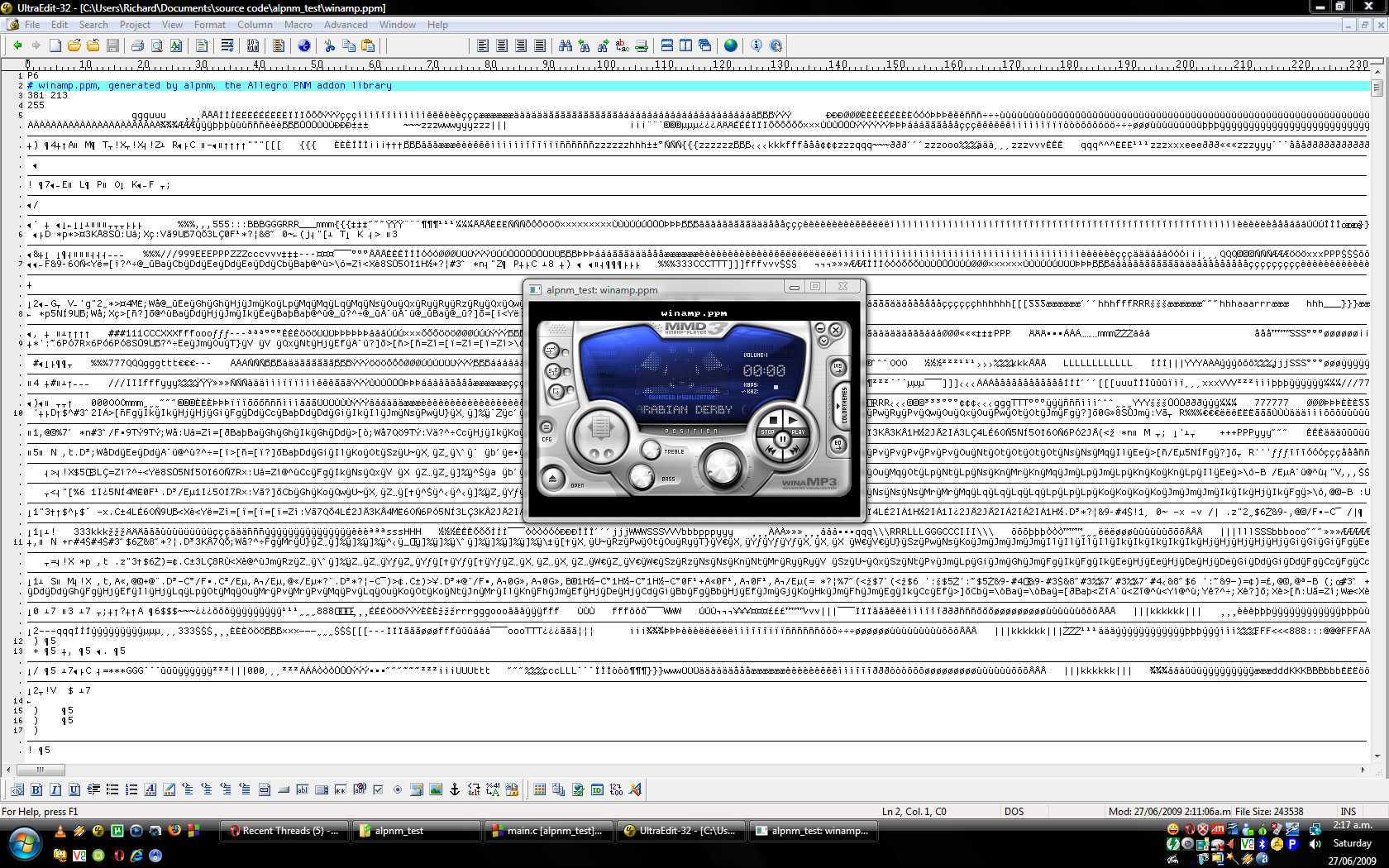This screenshot has width=1389, height=868.
Task: Click the Close file folder icon
Action: click(x=93, y=45)
